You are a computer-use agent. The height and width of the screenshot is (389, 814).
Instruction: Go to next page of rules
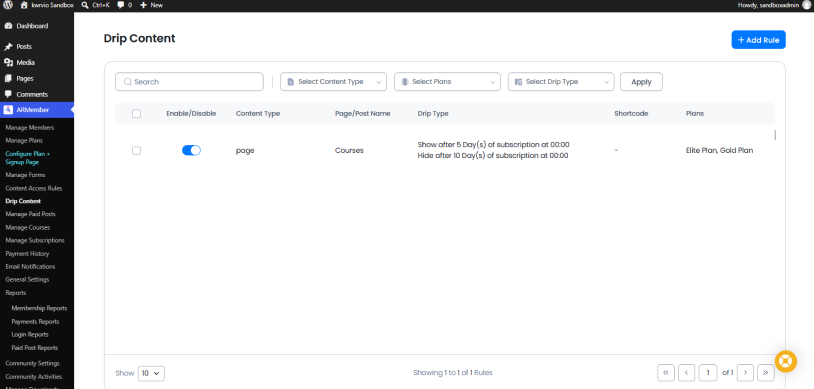745,372
